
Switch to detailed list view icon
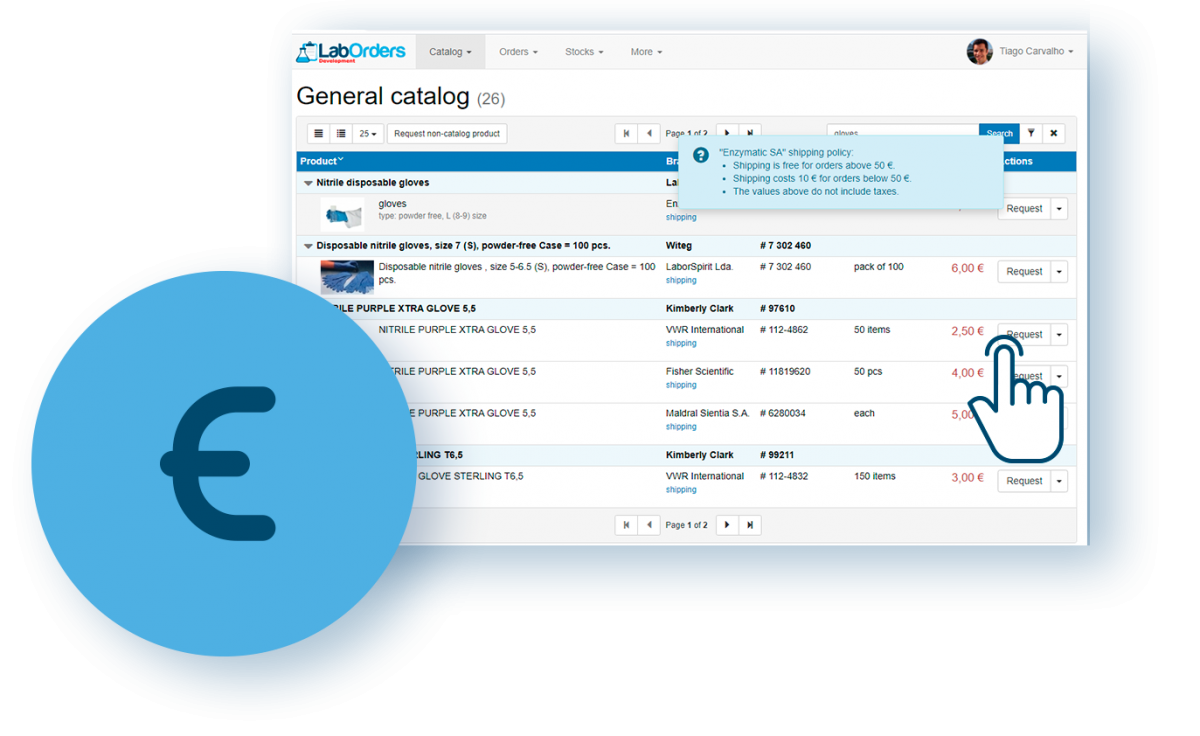point(341,133)
